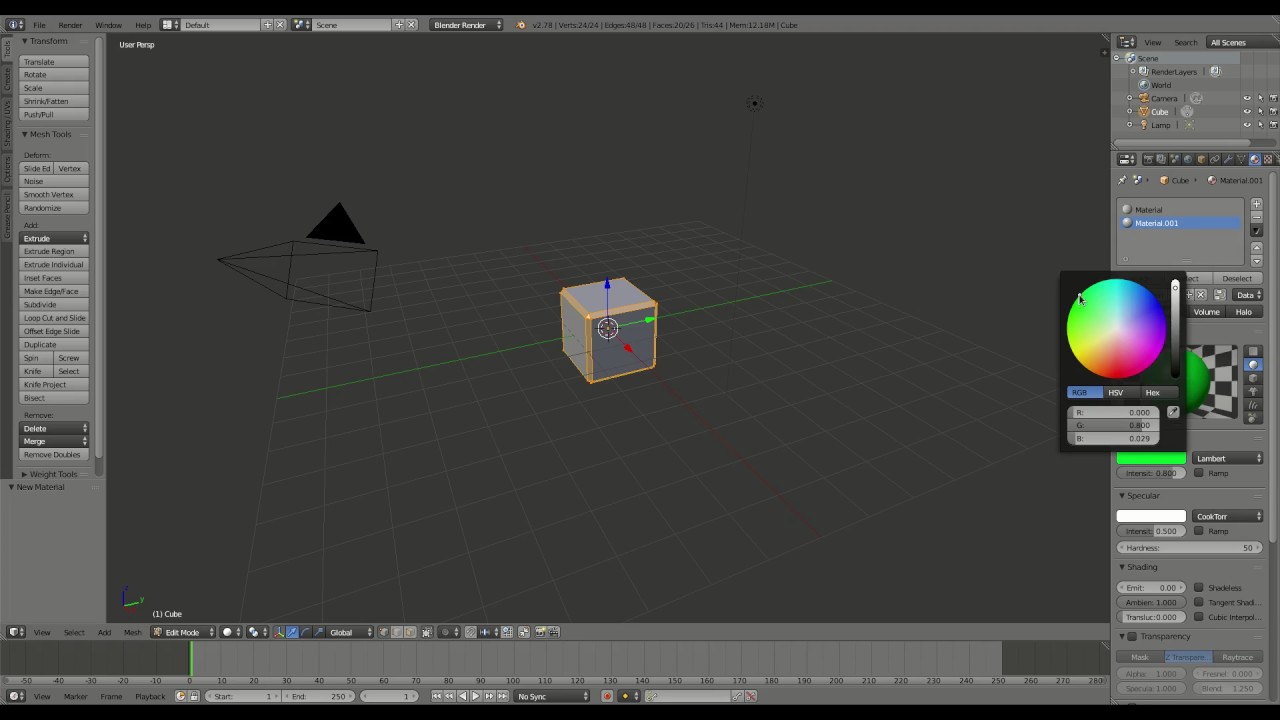Image resolution: width=1280 pixels, height=720 pixels.
Task: Move material slot up arrow
Action: 1257,248
